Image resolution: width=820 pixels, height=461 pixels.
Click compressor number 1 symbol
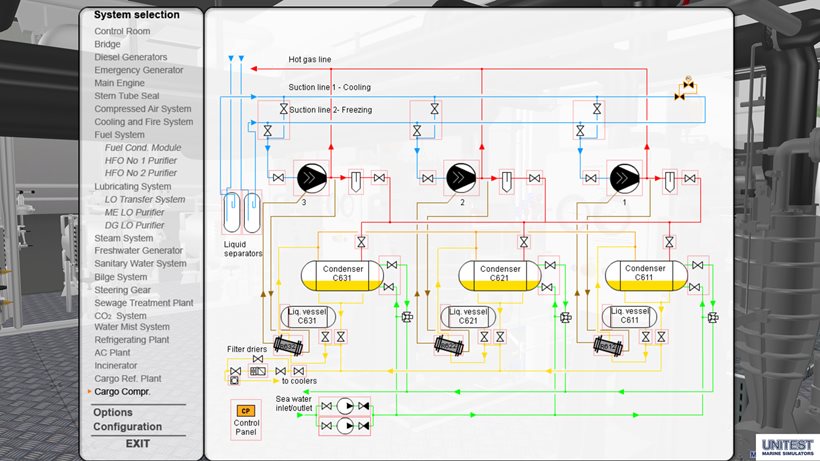coord(624,178)
